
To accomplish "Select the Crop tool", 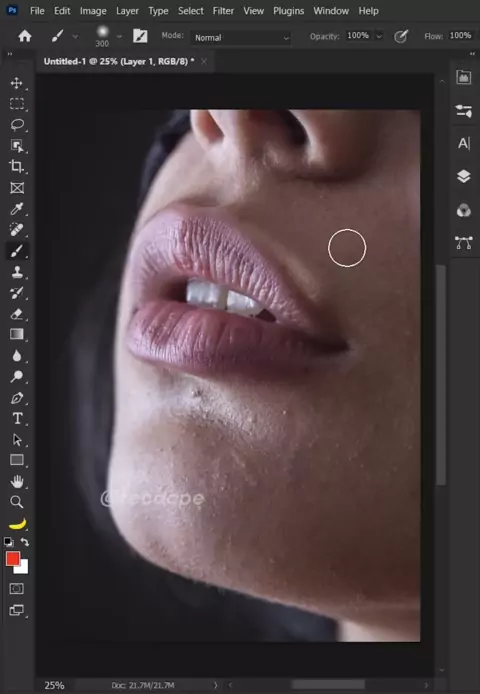I will (x=16, y=166).
